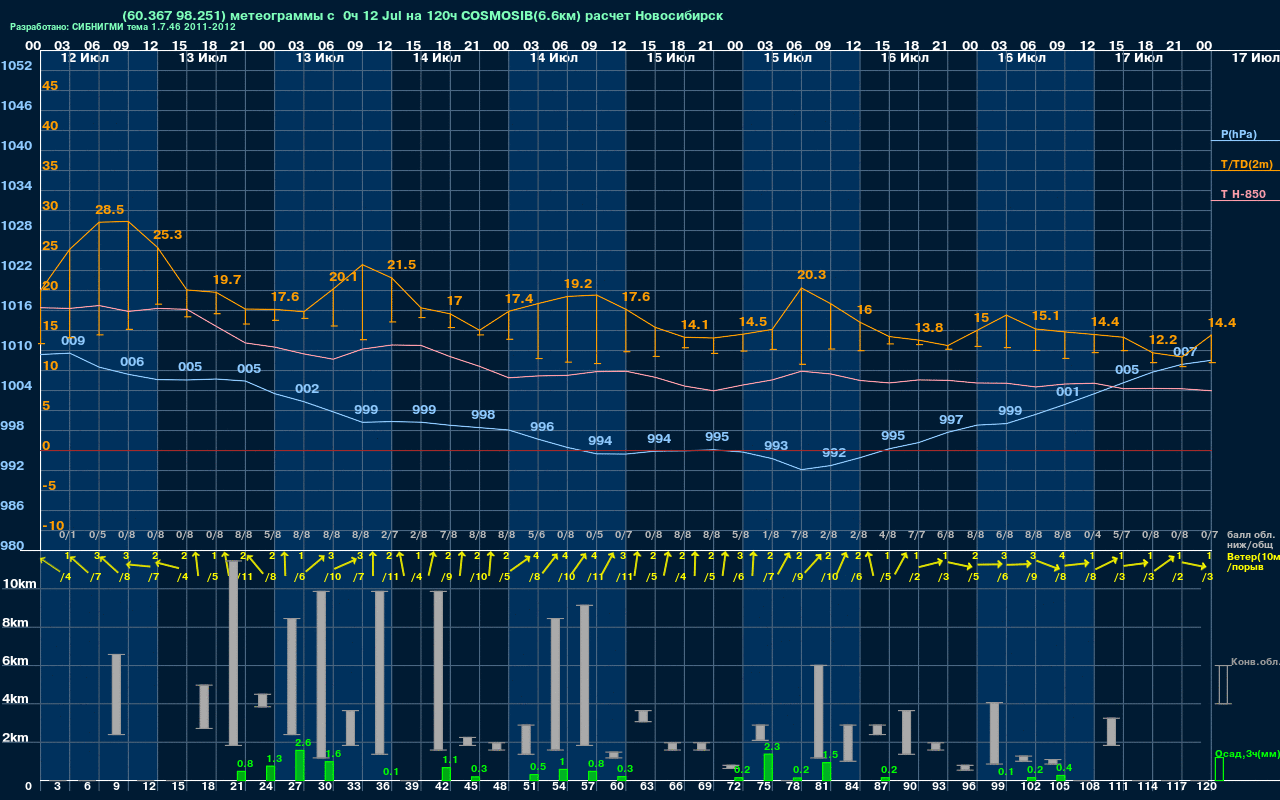Click the 20.3 temperature label

point(812,275)
